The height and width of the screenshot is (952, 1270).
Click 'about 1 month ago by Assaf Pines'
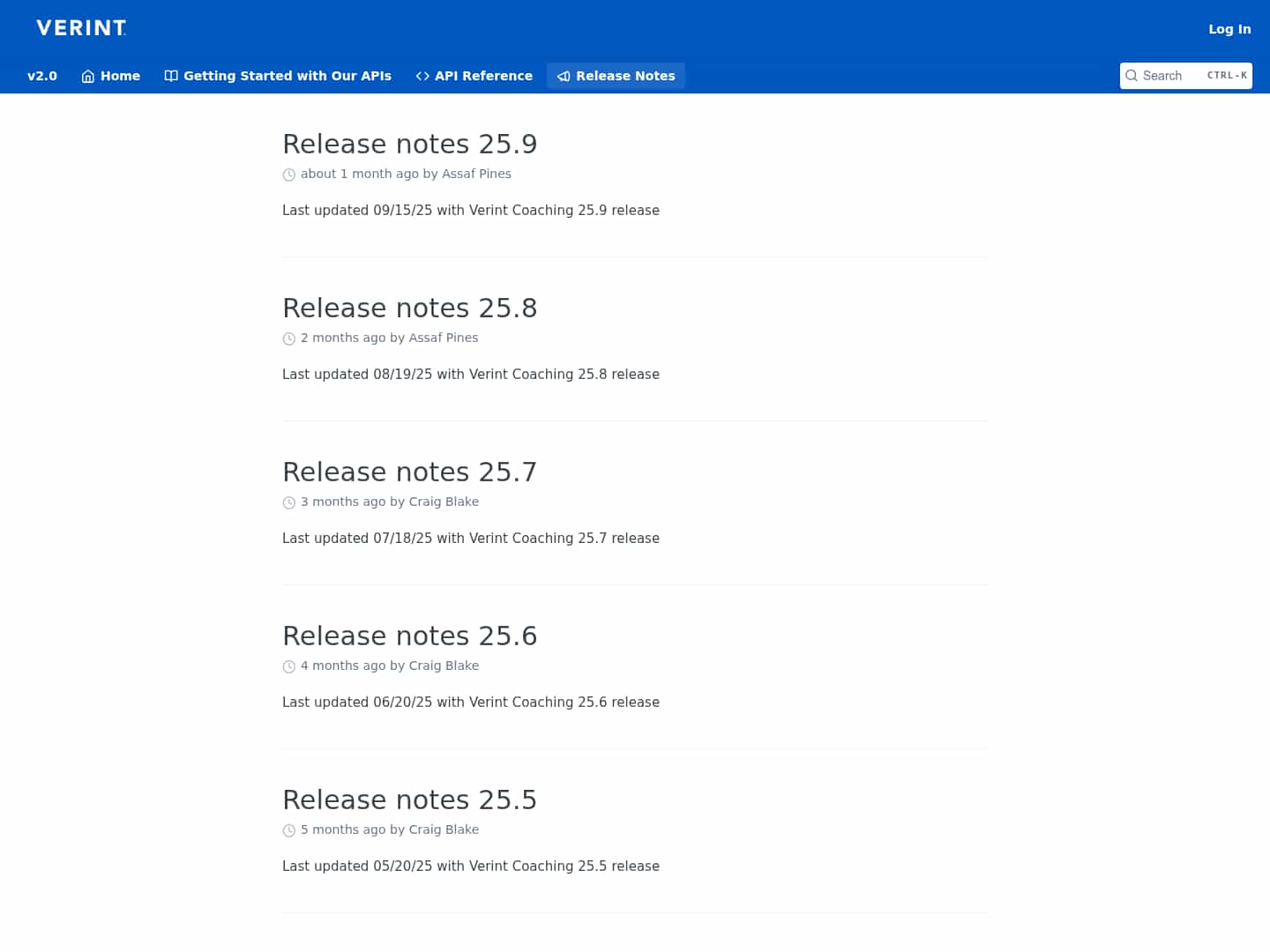pyautogui.click(x=406, y=174)
